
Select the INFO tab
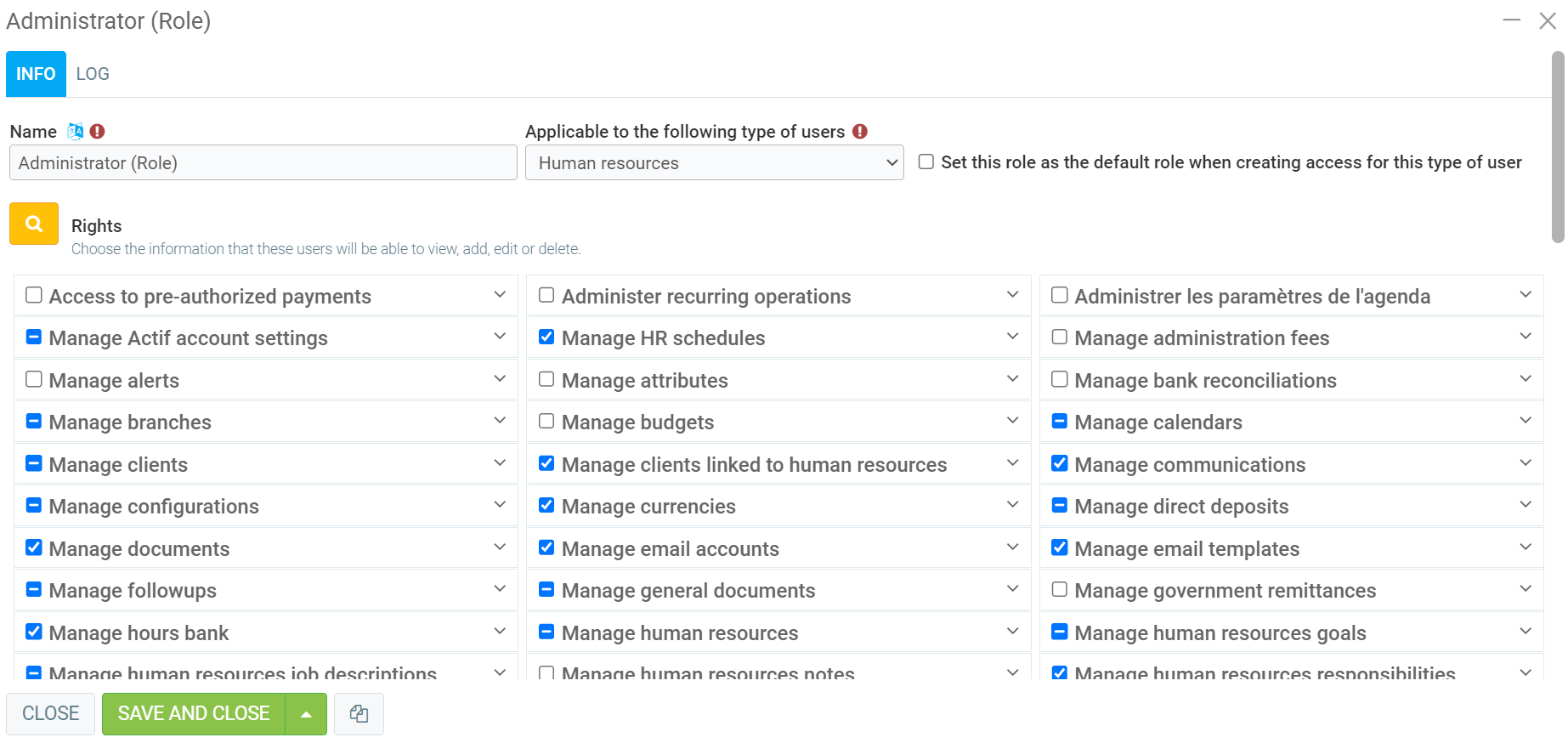click(x=36, y=74)
